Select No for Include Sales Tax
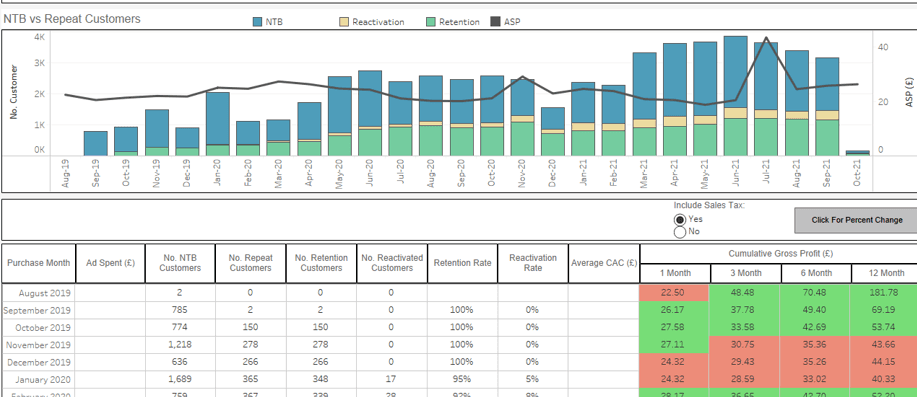The image size is (917, 397). 680,232
